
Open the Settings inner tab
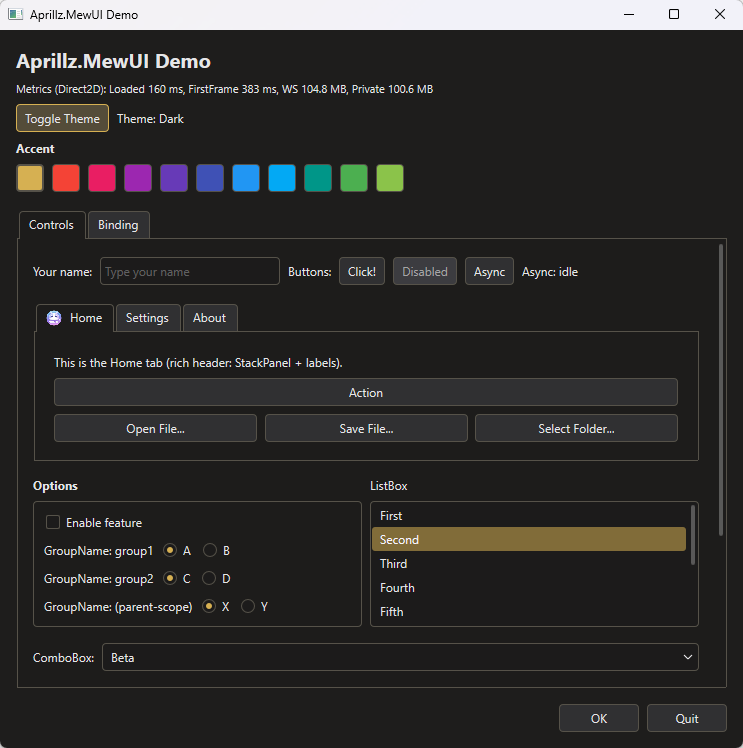pyautogui.click(x=148, y=318)
